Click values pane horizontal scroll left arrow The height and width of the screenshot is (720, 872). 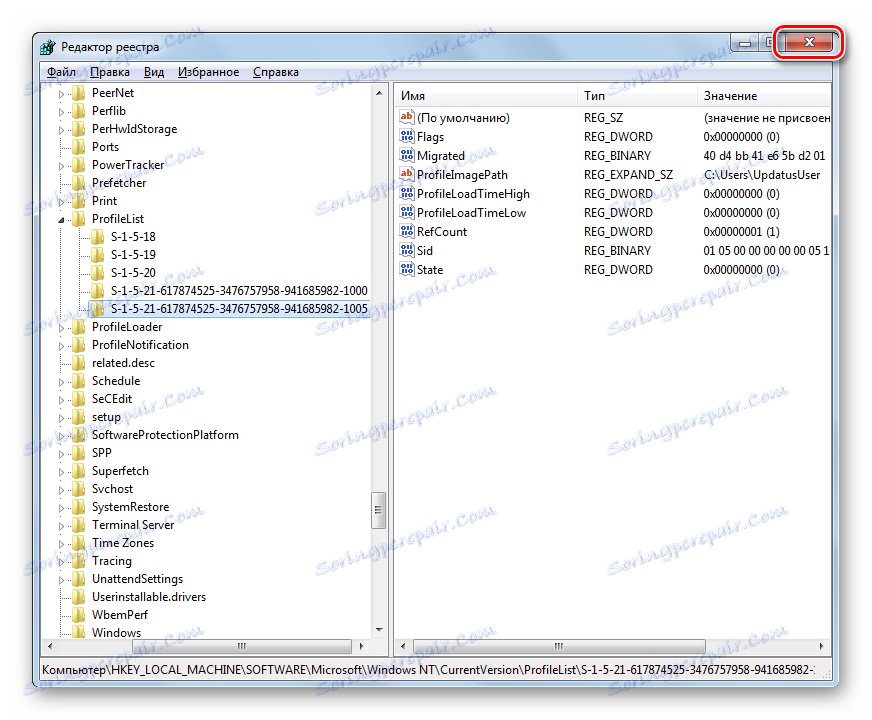pos(403,646)
